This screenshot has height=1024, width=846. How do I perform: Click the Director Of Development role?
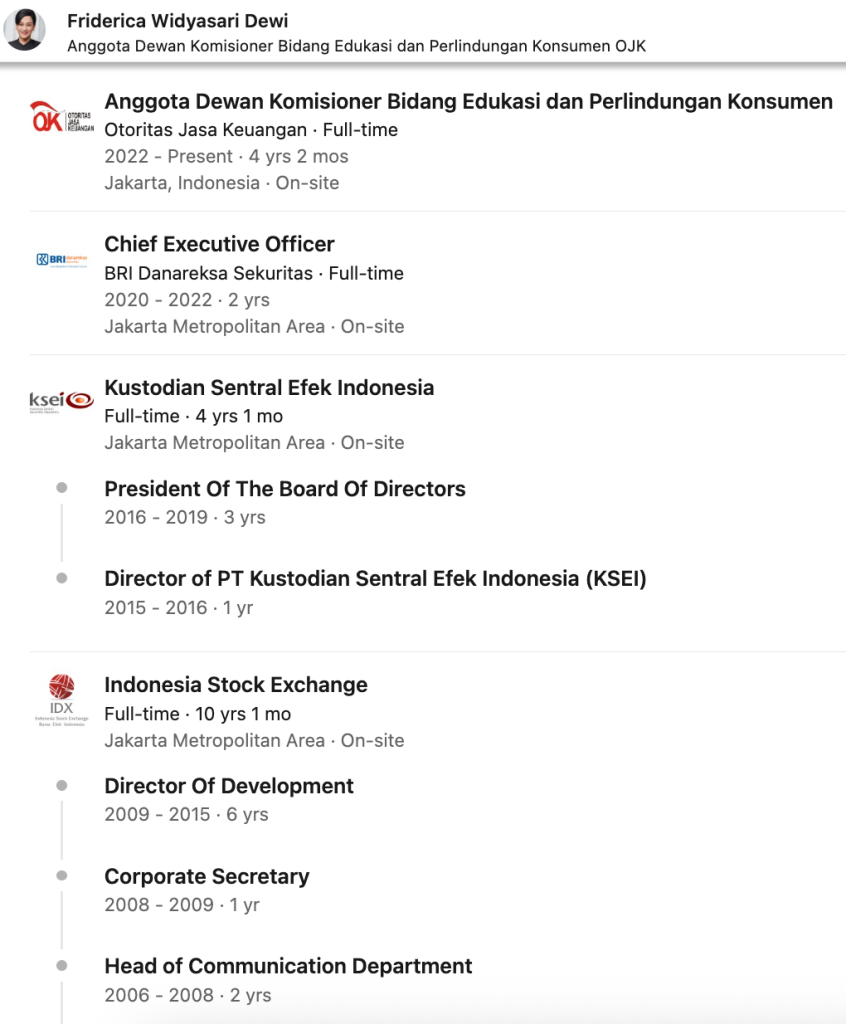pos(229,786)
